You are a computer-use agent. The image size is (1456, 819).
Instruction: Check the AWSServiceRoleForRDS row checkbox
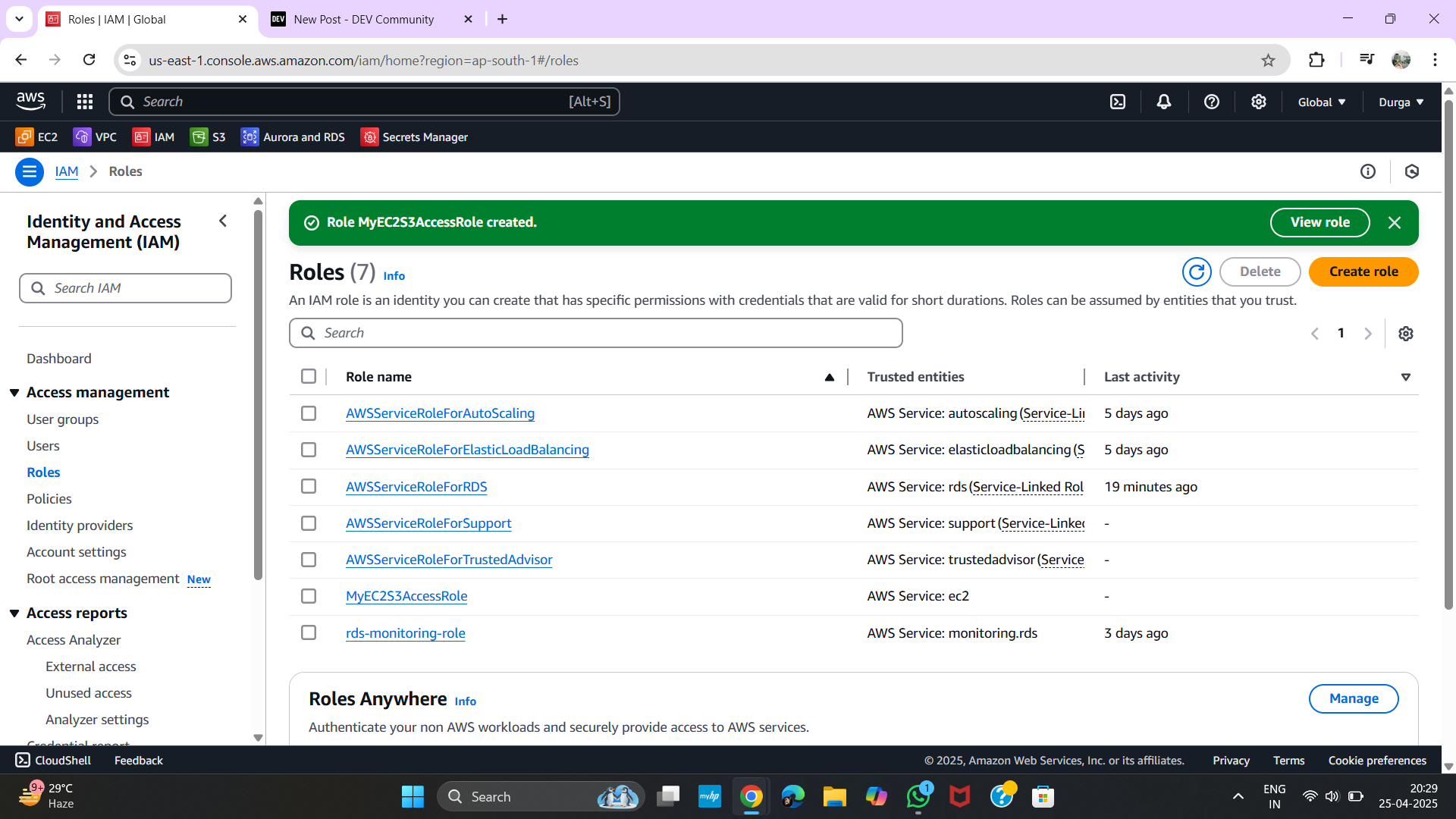pos(309,486)
